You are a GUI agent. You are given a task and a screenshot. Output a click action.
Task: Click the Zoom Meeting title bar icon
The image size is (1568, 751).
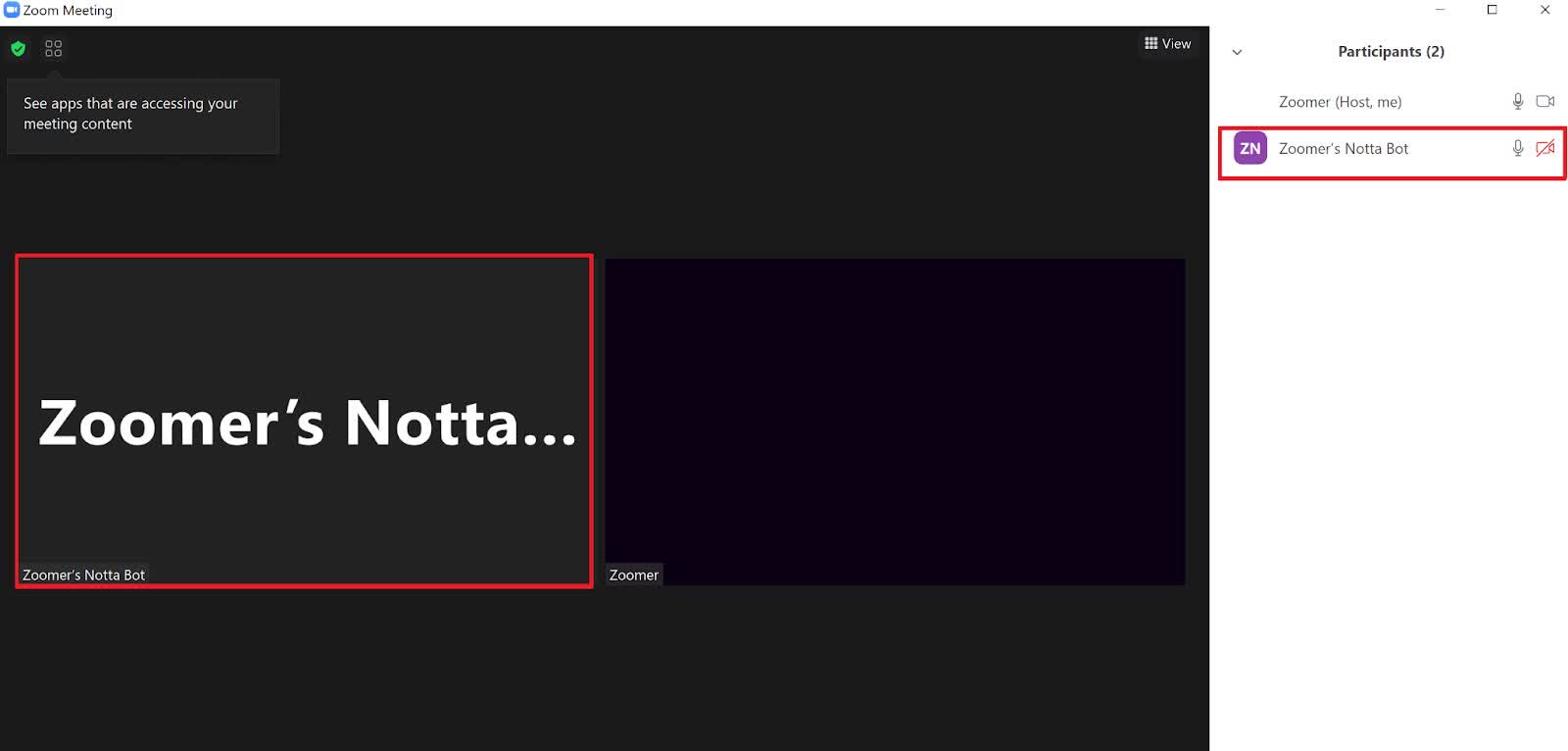point(12,10)
